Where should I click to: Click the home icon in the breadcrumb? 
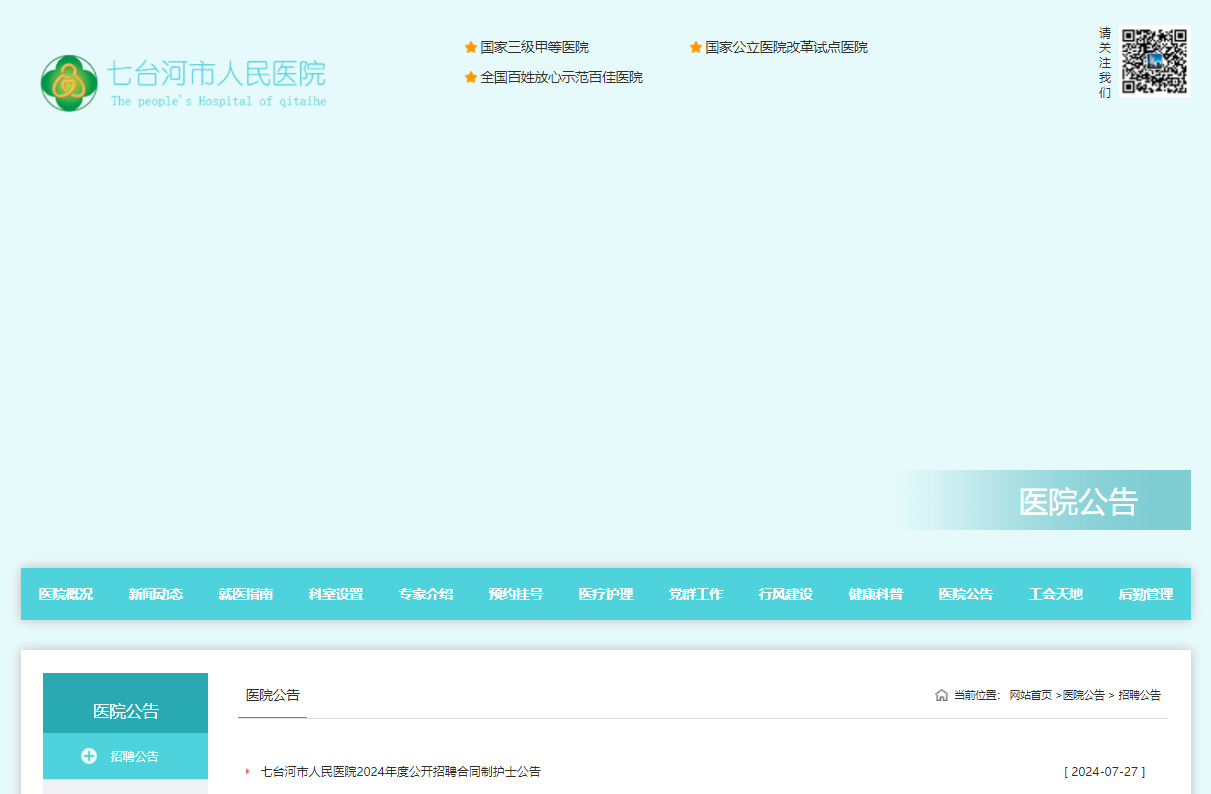click(941, 695)
